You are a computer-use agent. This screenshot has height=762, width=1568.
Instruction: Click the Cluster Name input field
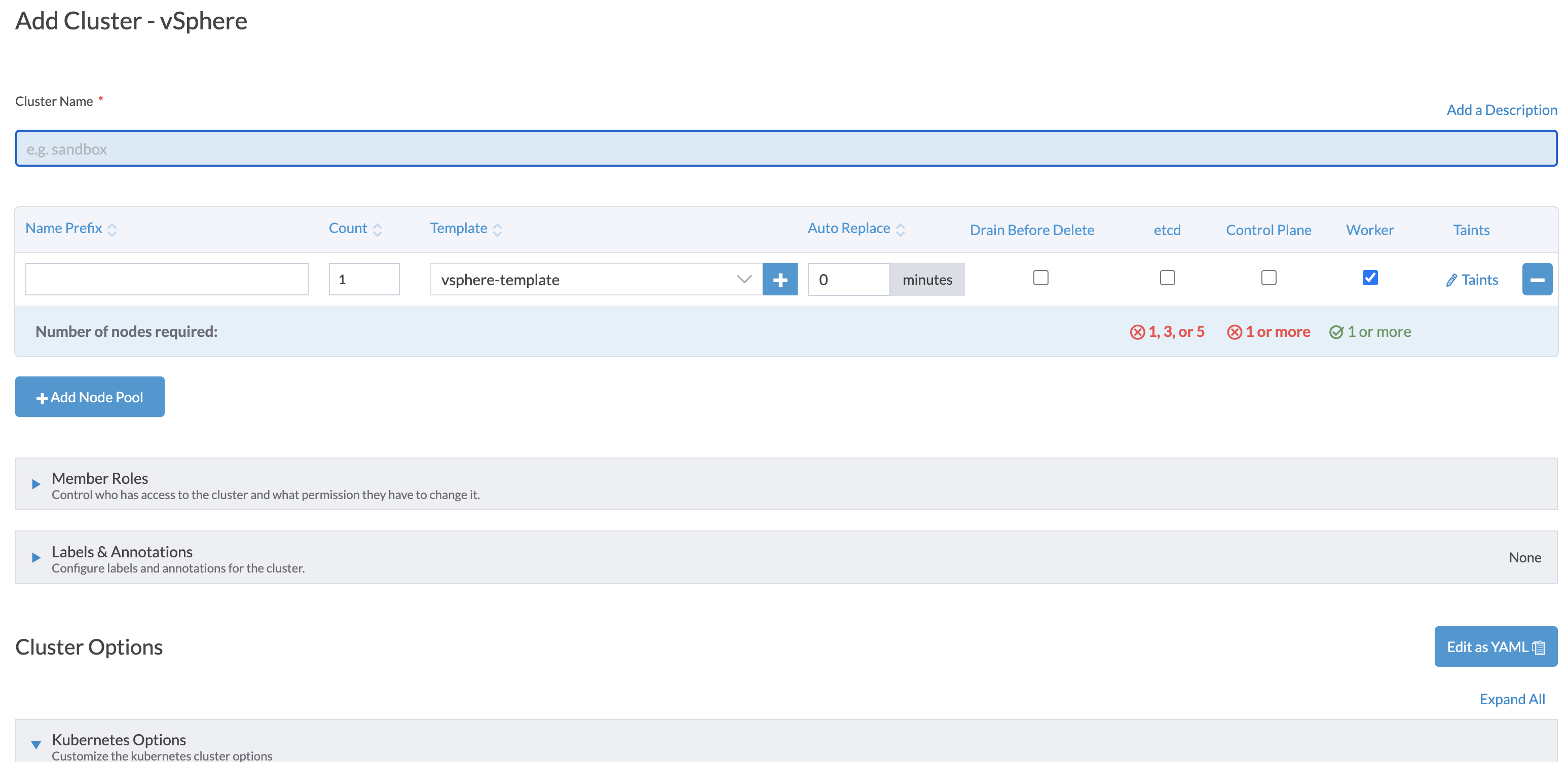coord(785,148)
